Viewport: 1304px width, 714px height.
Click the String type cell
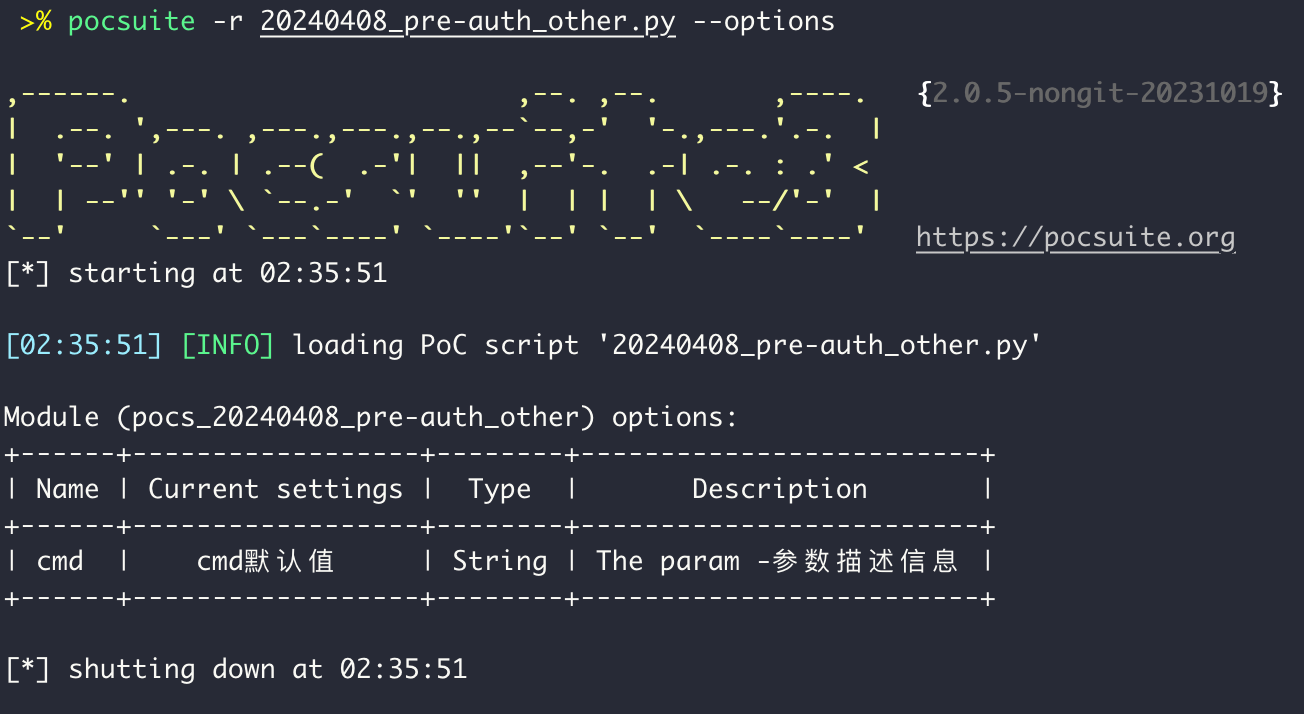point(499,561)
